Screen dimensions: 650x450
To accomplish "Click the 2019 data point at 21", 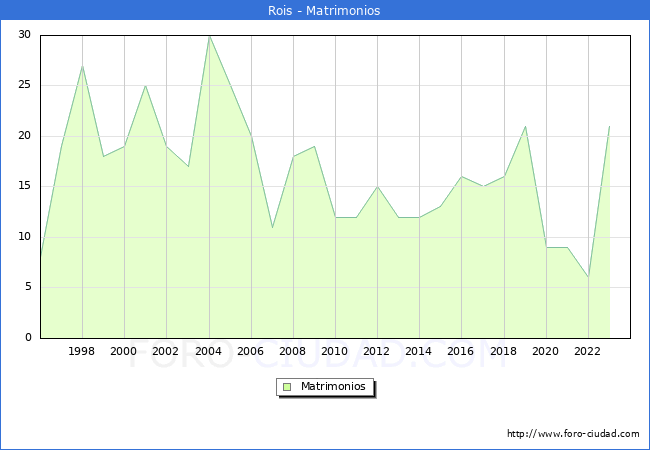I will 526,126.
